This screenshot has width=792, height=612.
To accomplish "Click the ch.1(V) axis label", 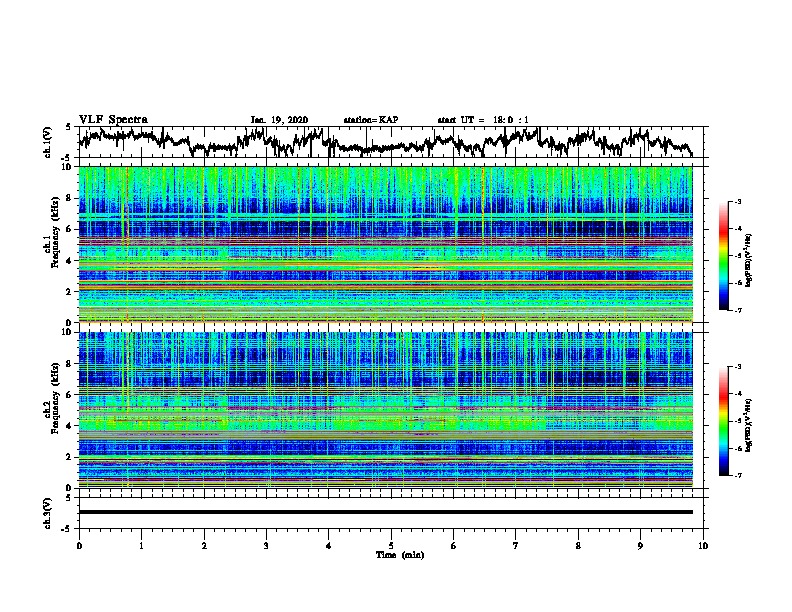I will pos(48,142).
